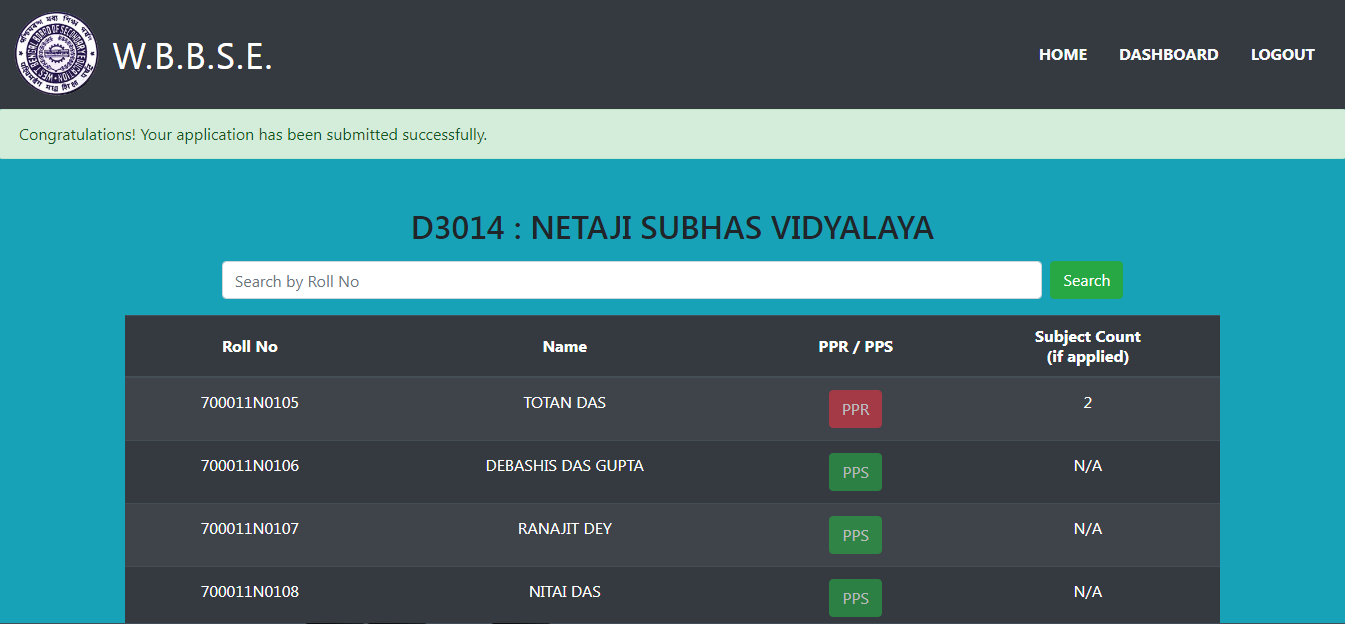Click the name RANAJIT DEY
Screen dimensions: 1345x624
click(x=565, y=529)
